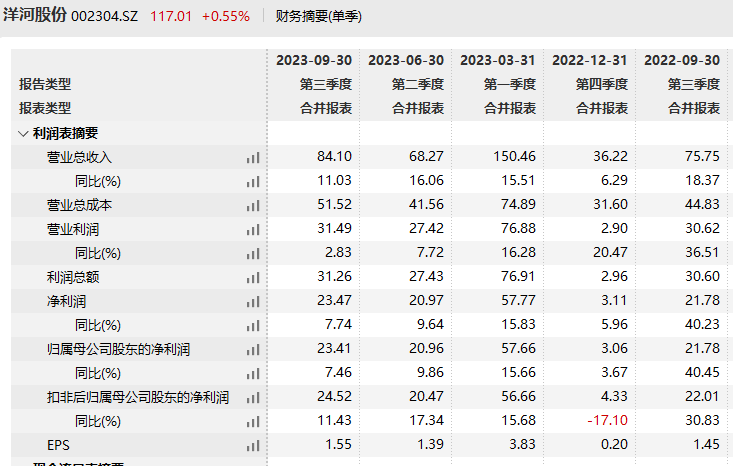
Task: Select the 2022-09-30 column header
Action: pos(682,60)
